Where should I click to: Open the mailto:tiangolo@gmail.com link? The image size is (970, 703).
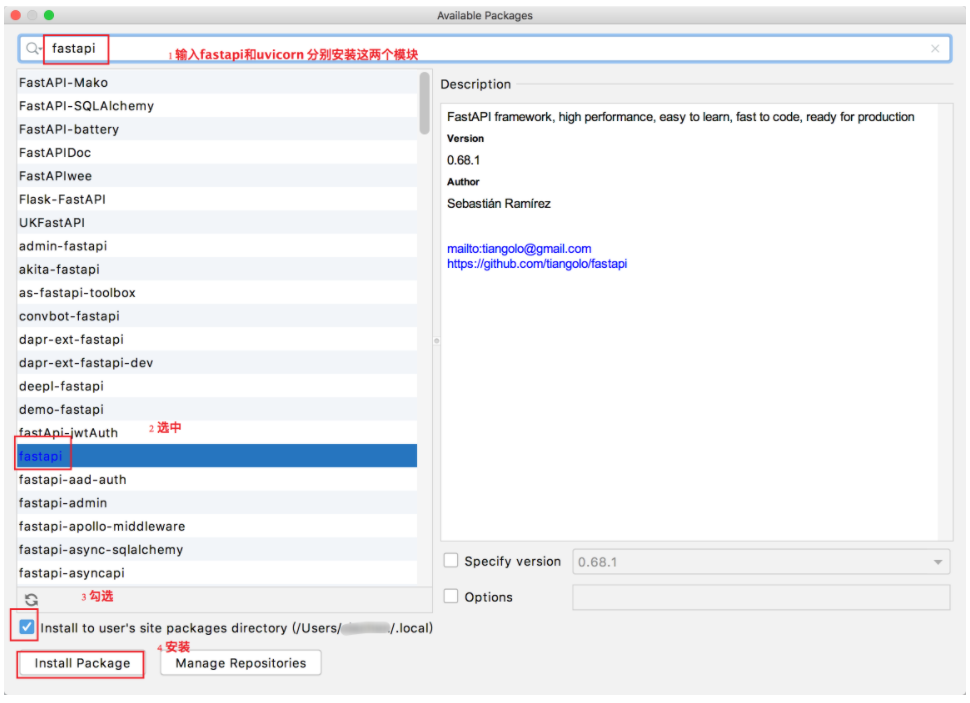point(519,249)
